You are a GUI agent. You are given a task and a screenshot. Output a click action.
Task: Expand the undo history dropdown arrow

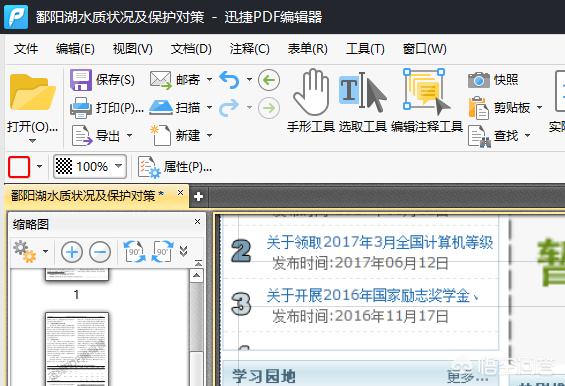pyautogui.click(x=249, y=79)
